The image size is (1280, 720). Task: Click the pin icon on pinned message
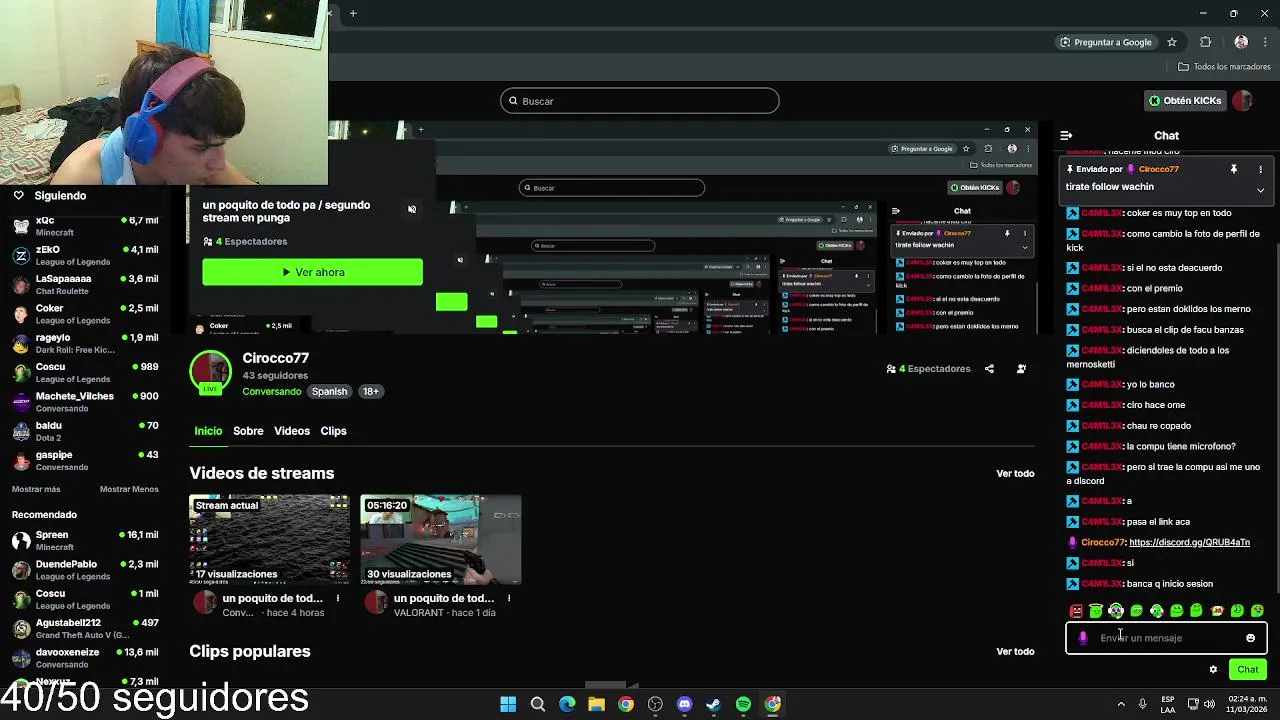1233,169
